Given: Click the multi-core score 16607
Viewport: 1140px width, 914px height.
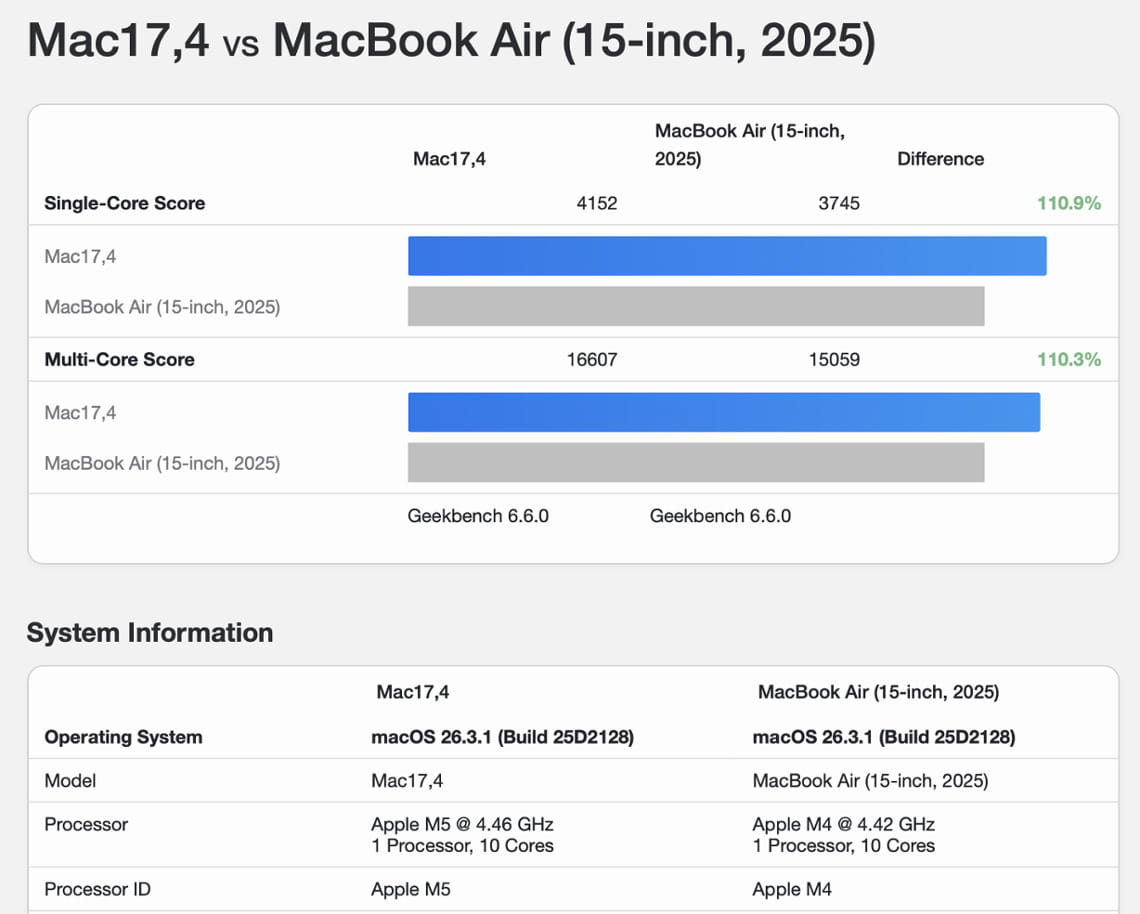Looking at the screenshot, I should pos(593,359).
